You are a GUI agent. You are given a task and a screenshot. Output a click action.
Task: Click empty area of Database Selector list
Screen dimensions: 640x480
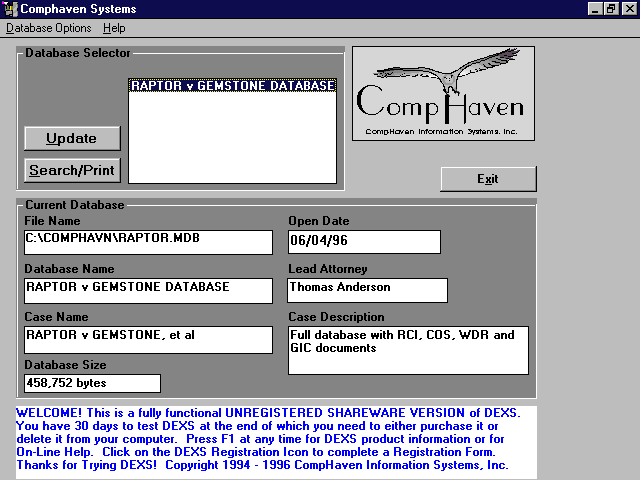point(232,140)
